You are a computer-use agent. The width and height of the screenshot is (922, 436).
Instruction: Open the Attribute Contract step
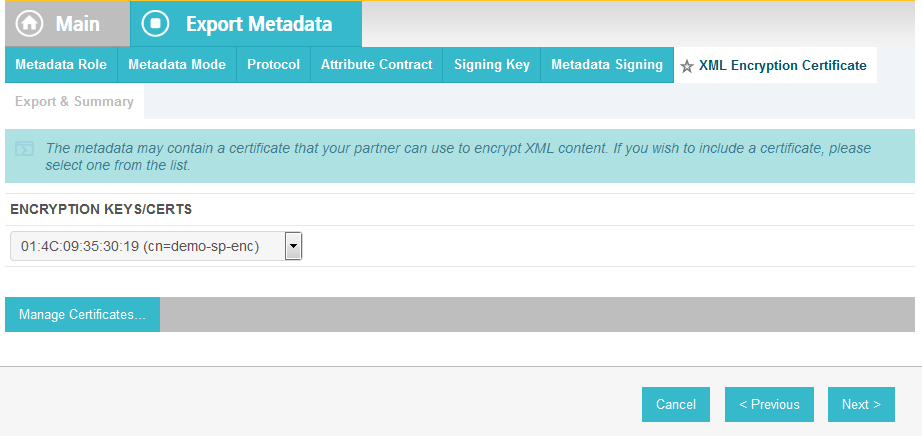click(376, 65)
